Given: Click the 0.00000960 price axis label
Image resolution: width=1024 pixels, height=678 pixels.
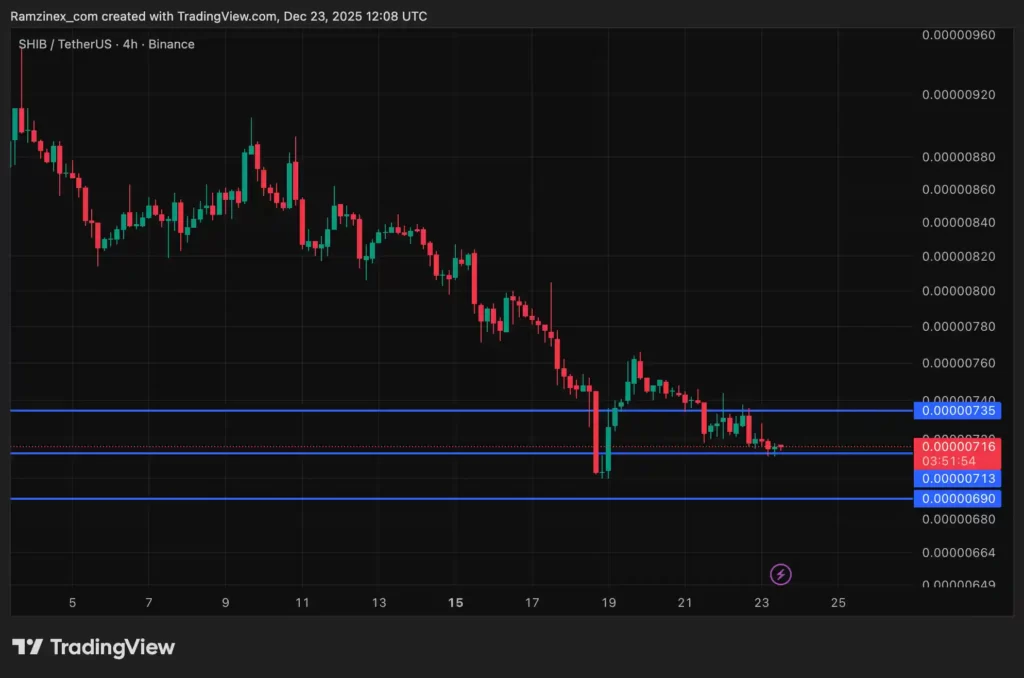Looking at the screenshot, I should click(x=957, y=35).
